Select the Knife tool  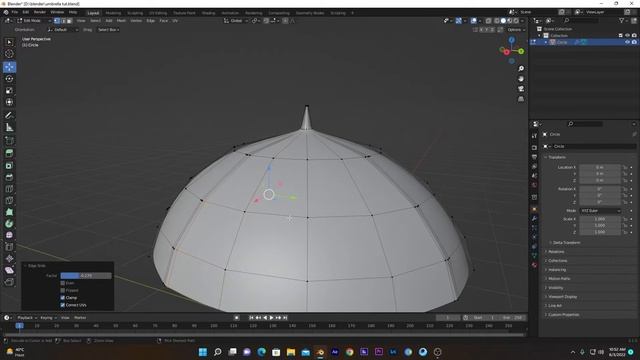(9, 200)
